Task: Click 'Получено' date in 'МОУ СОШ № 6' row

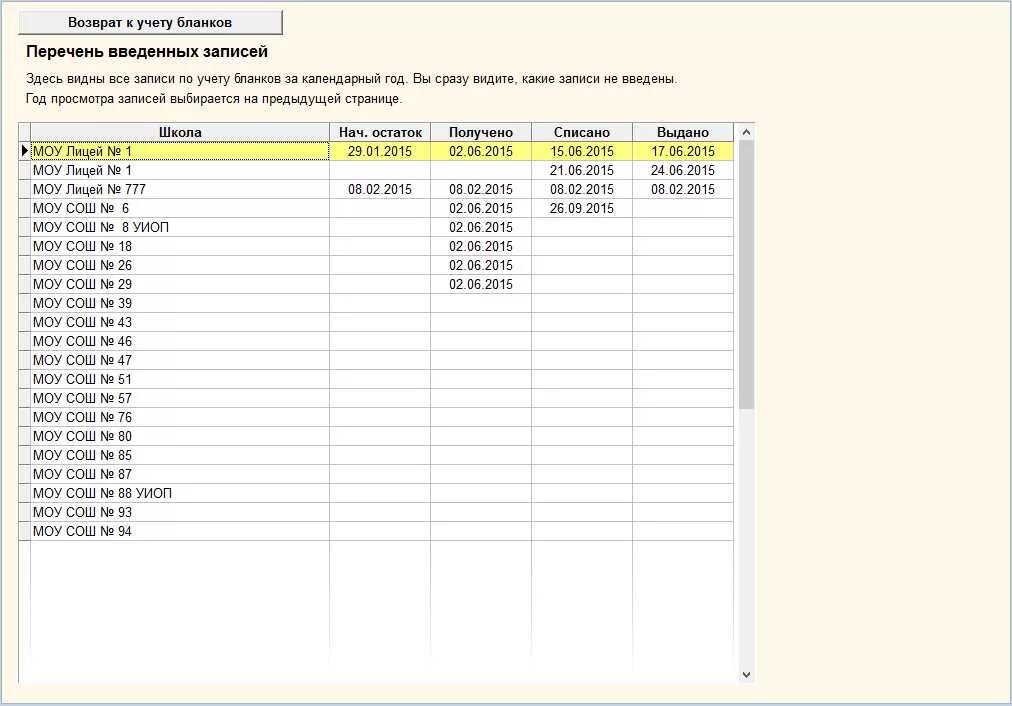Action: tap(481, 208)
